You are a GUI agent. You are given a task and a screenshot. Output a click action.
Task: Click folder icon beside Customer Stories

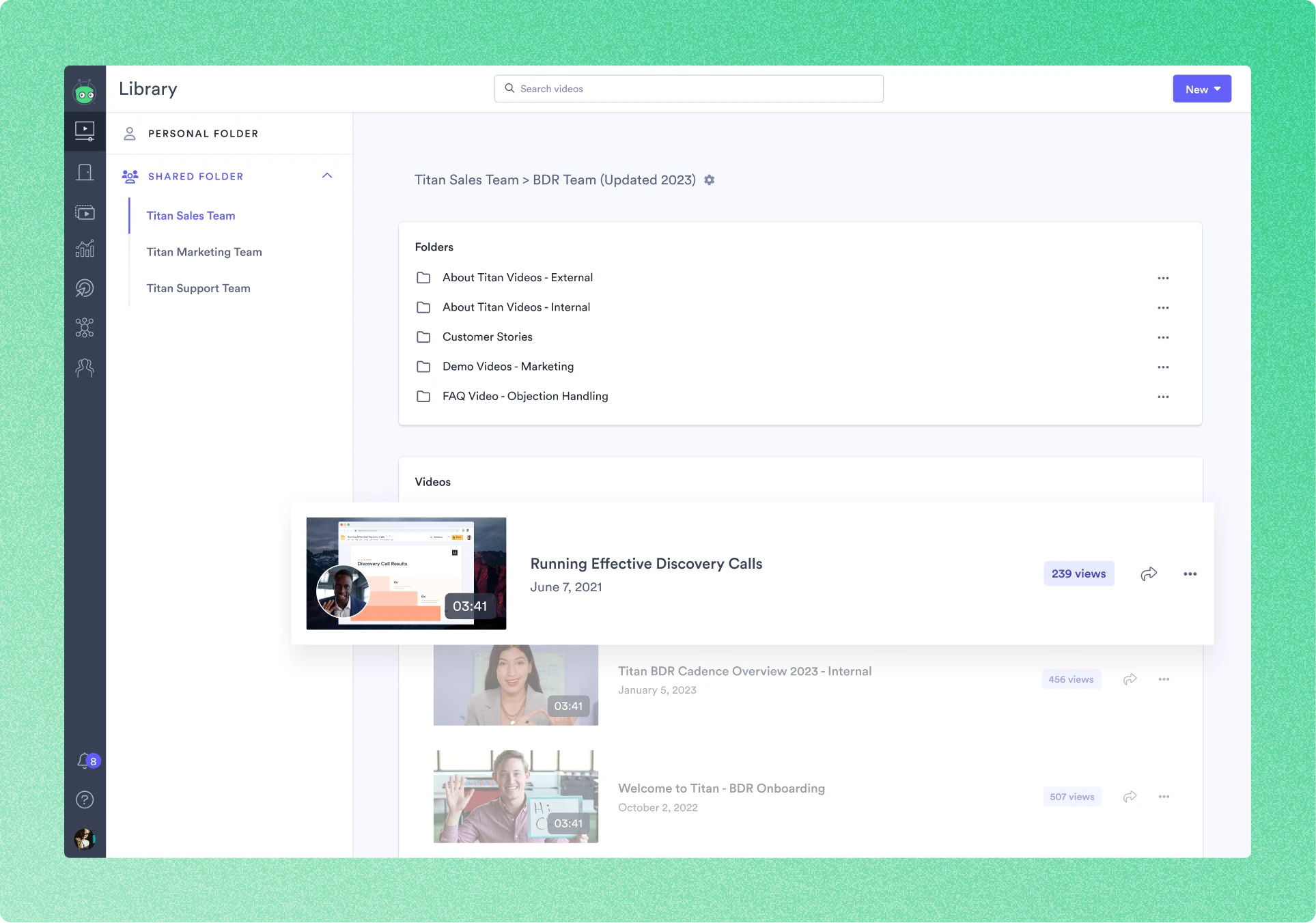[x=423, y=337]
